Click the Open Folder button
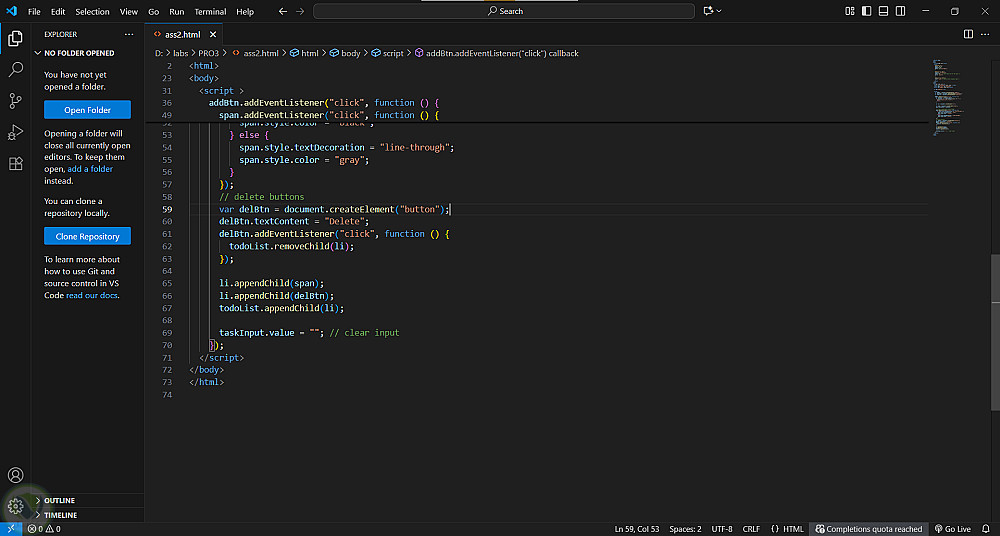The image size is (1000, 536). point(88,110)
